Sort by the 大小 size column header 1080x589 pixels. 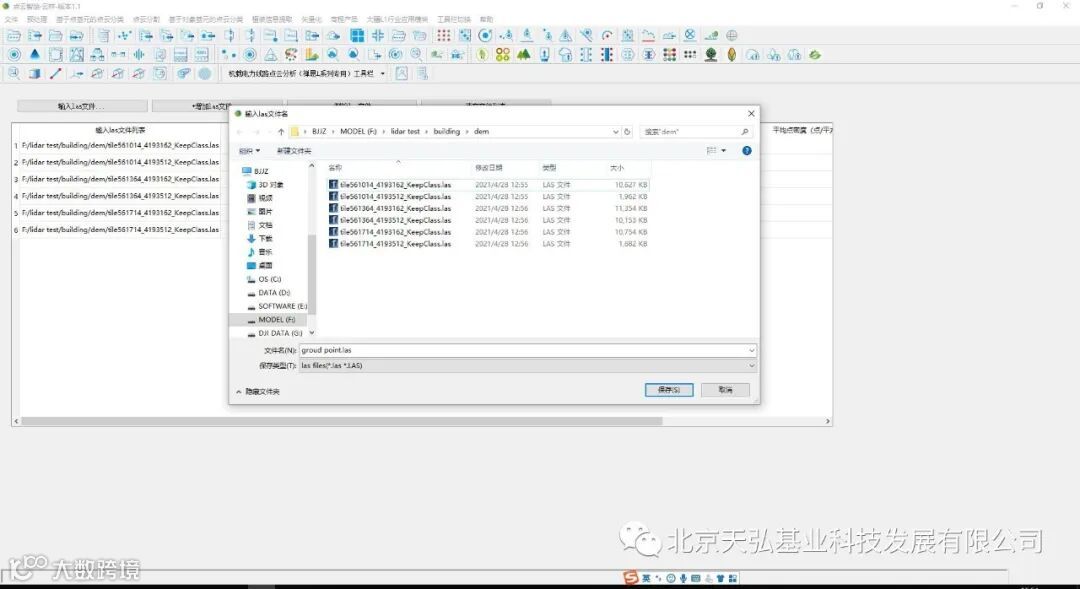click(x=616, y=167)
